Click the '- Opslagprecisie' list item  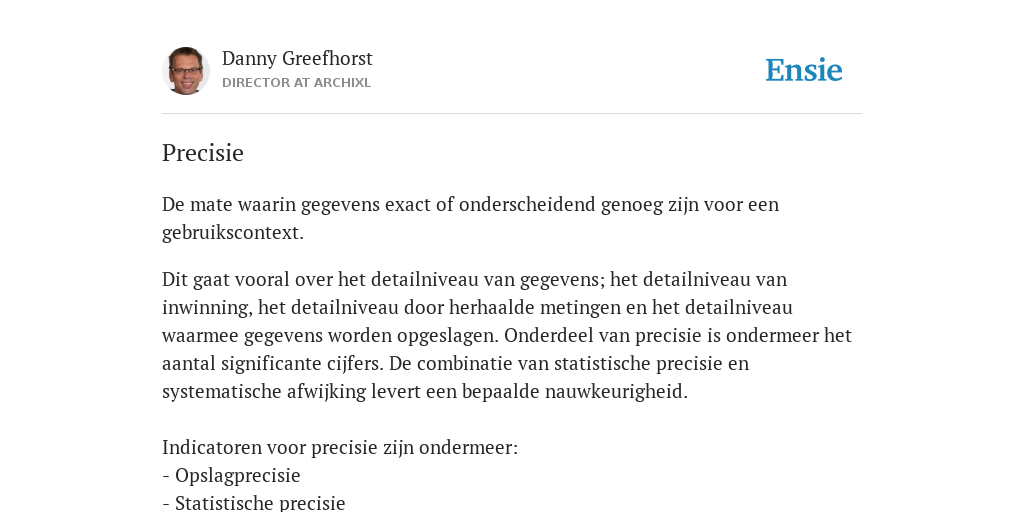(x=231, y=476)
